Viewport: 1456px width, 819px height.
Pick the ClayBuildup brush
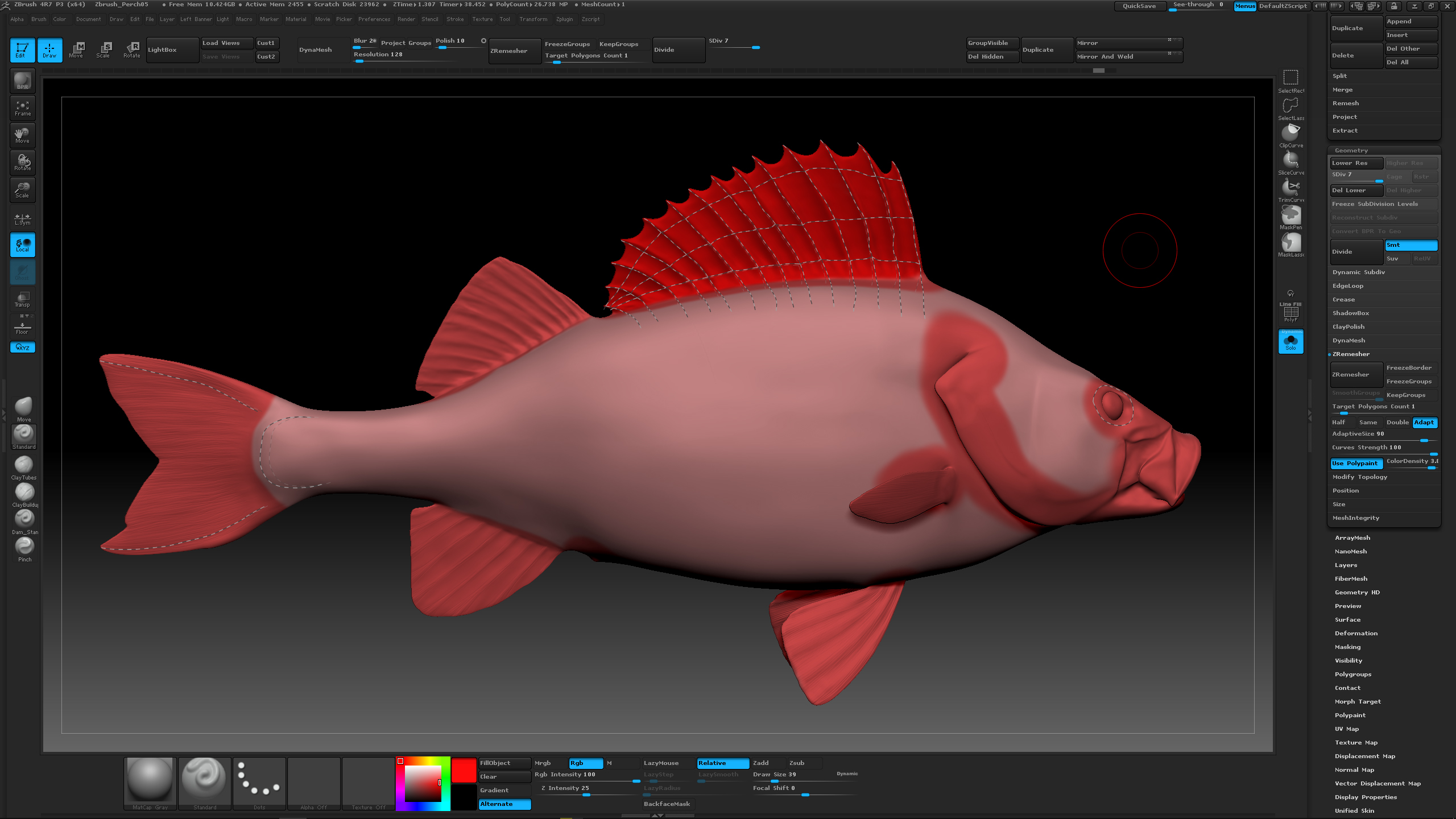pos(24,495)
